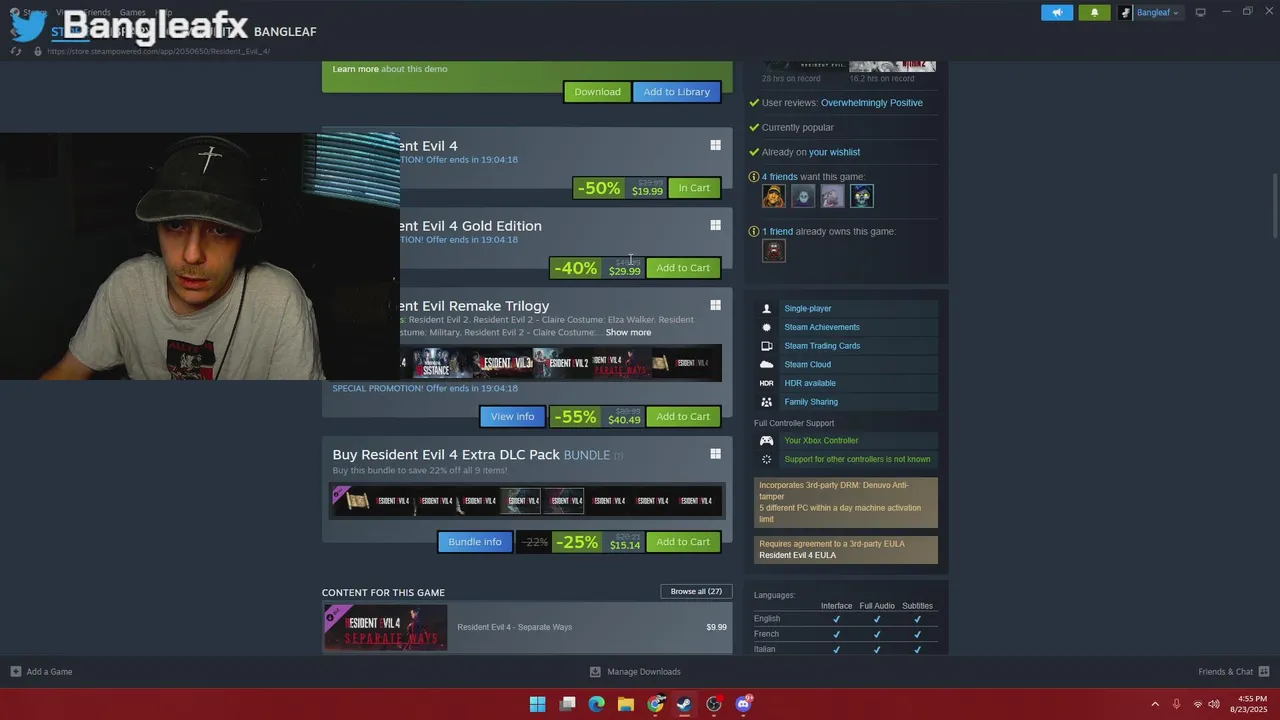Open the 1 friend already owns link
Image resolution: width=1280 pixels, height=720 pixels.
pos(777,231)
